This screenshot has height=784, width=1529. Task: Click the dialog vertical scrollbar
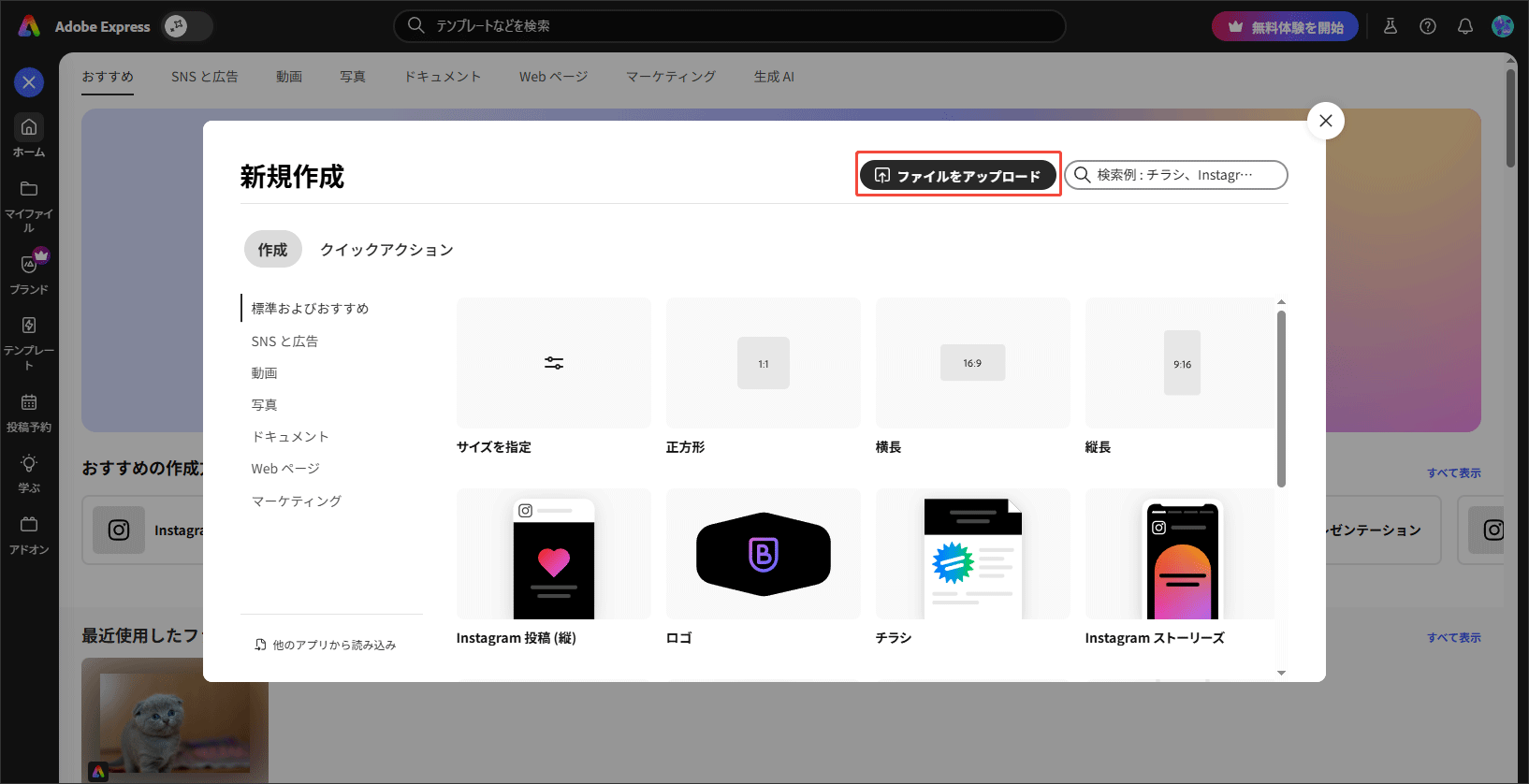pyautogui.click(x=1282, y=399)
